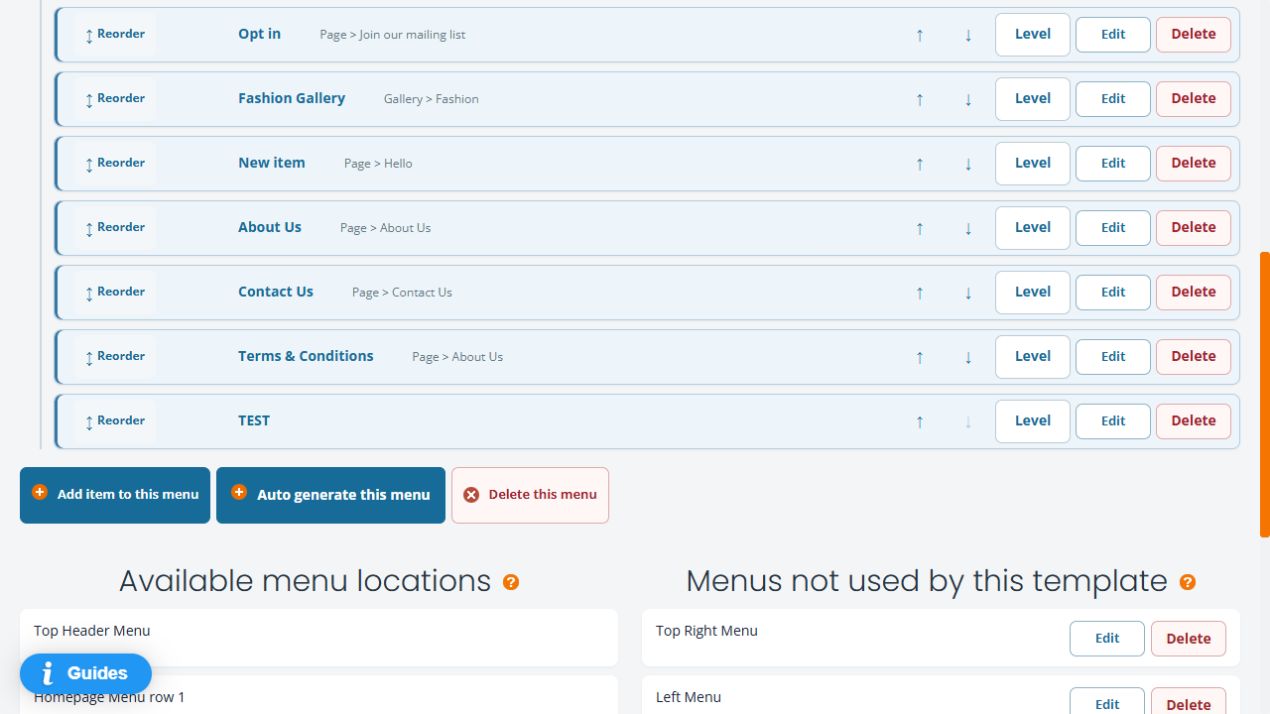Set level for Terms & Conditions

click(1033, 357)
